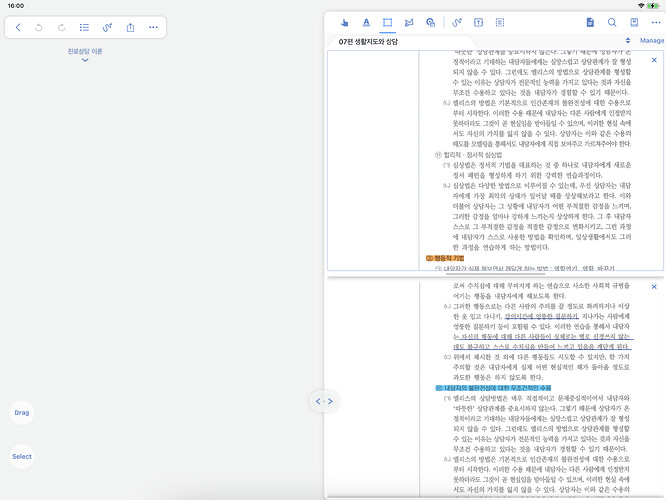Check the battery status indicator

tap(653, 6)
